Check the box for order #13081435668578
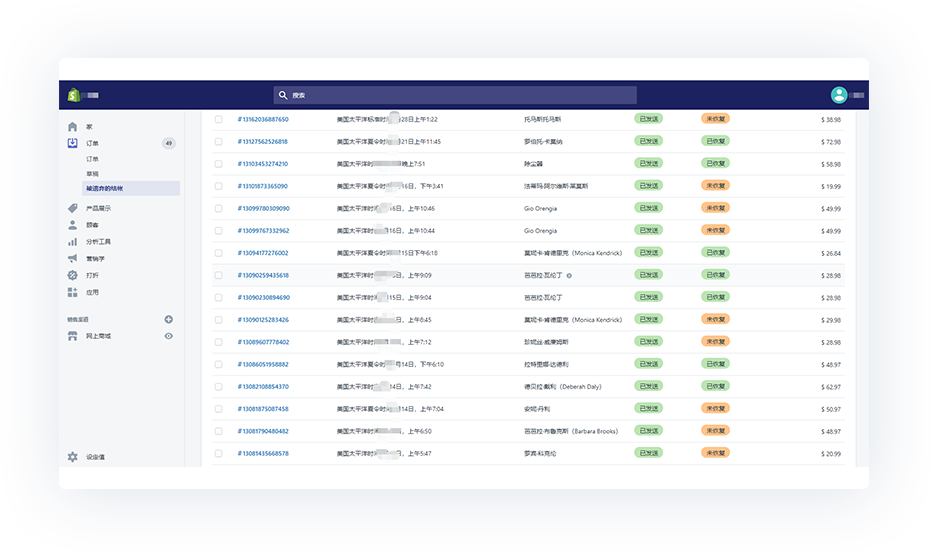The width and height of the screenshot is (932, 553). click(x=219, y=453)
